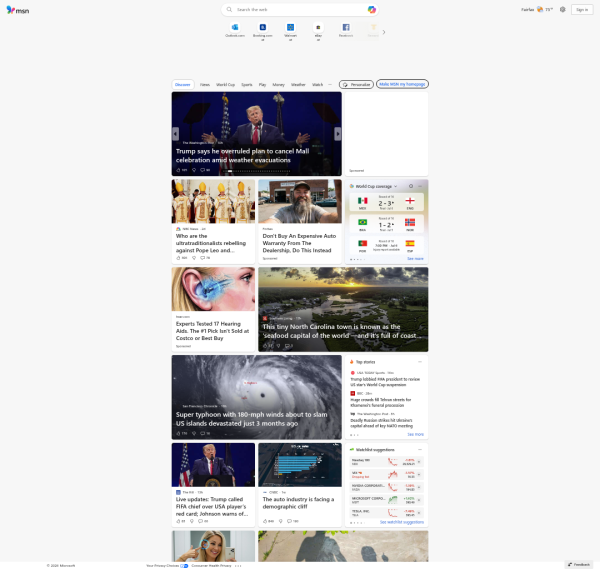Switch to the World Cup tab

pos(225,84)
